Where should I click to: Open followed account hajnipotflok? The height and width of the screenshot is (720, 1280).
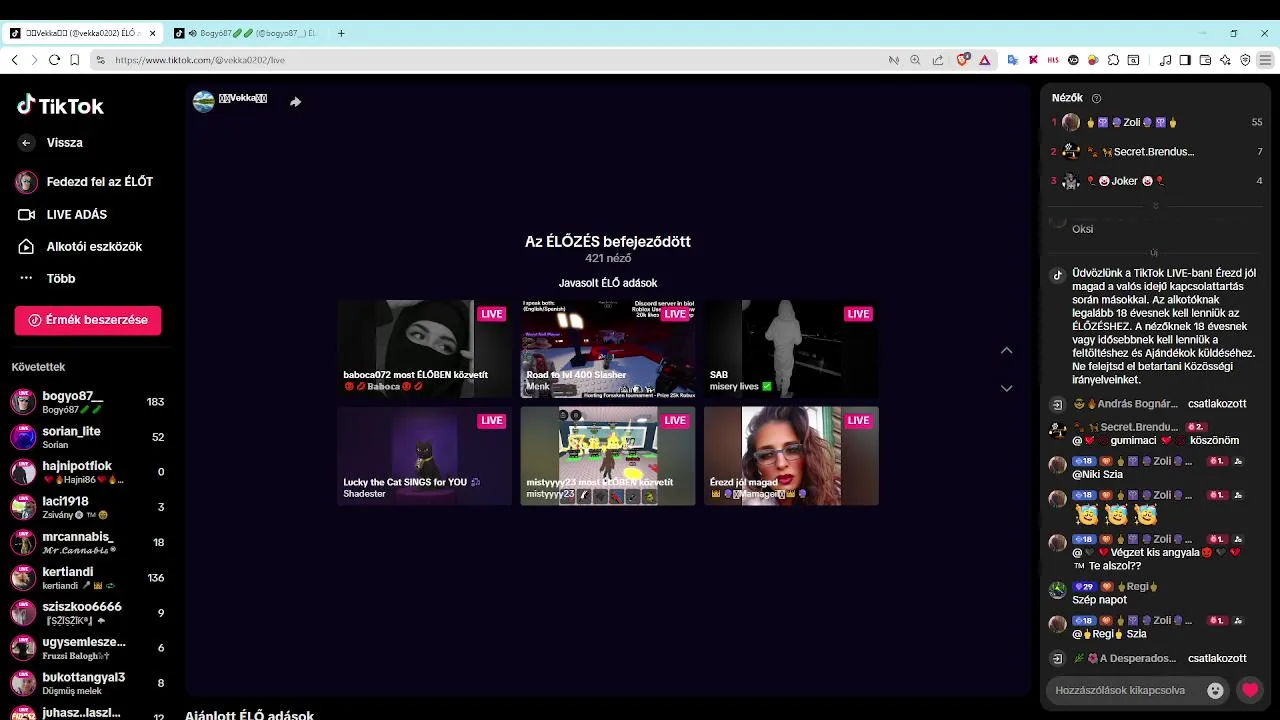coord(88,472)
